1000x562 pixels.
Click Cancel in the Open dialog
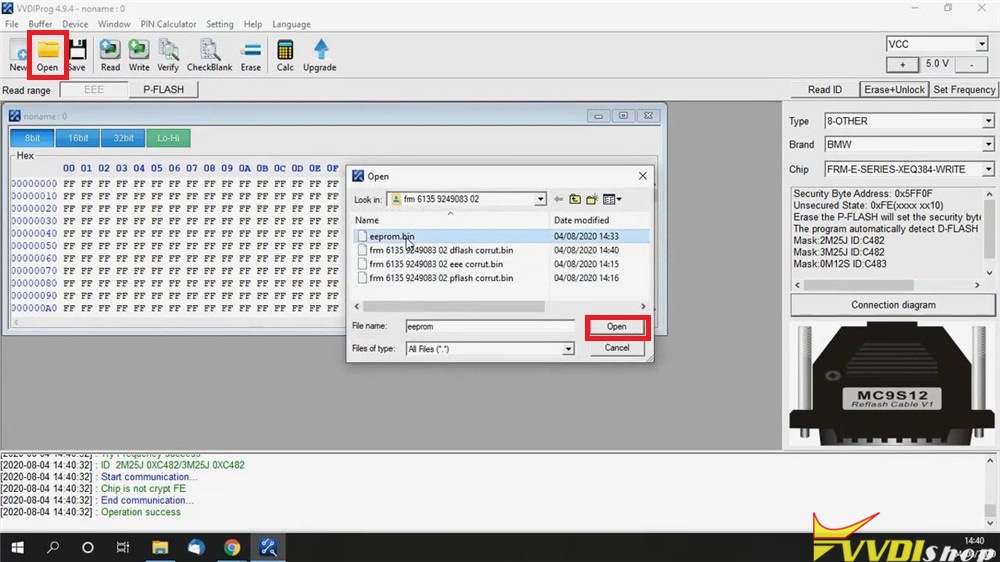617,348
